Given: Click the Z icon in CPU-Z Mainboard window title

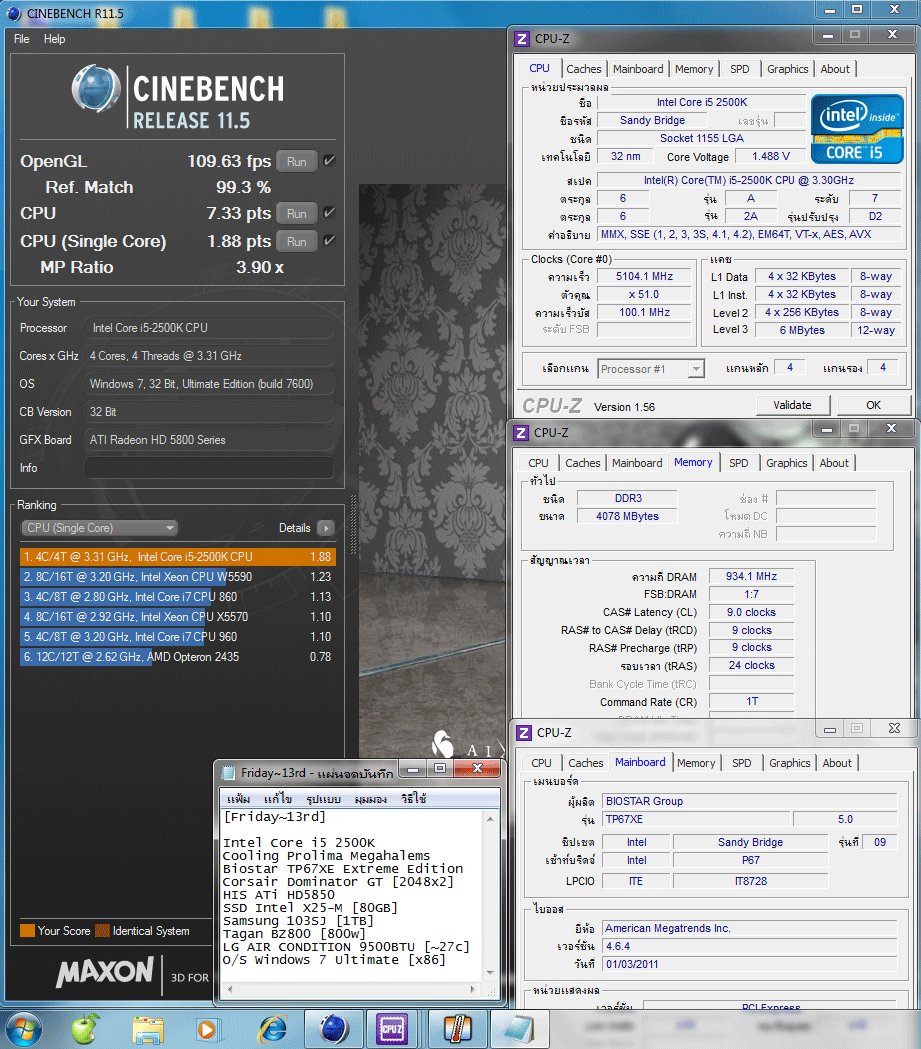Looking at the screenshot, I should coord(524,733).
